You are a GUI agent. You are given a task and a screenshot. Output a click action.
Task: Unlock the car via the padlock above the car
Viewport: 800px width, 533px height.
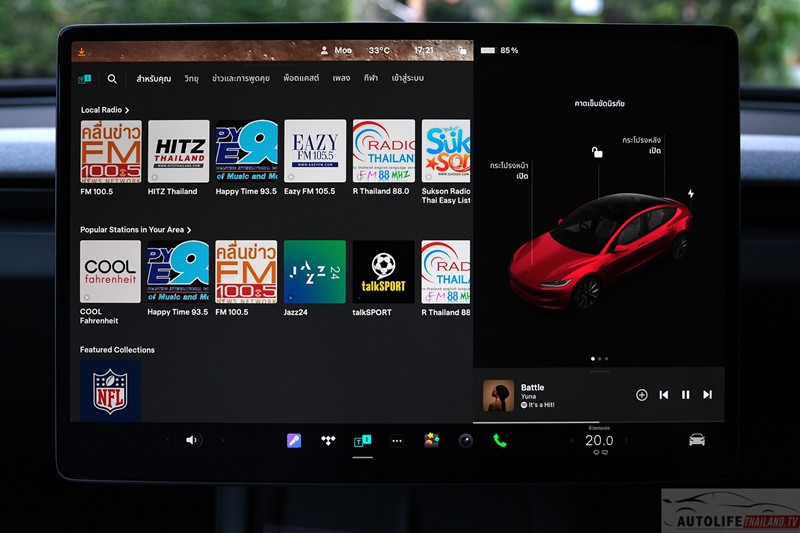(x=596, y=152)
